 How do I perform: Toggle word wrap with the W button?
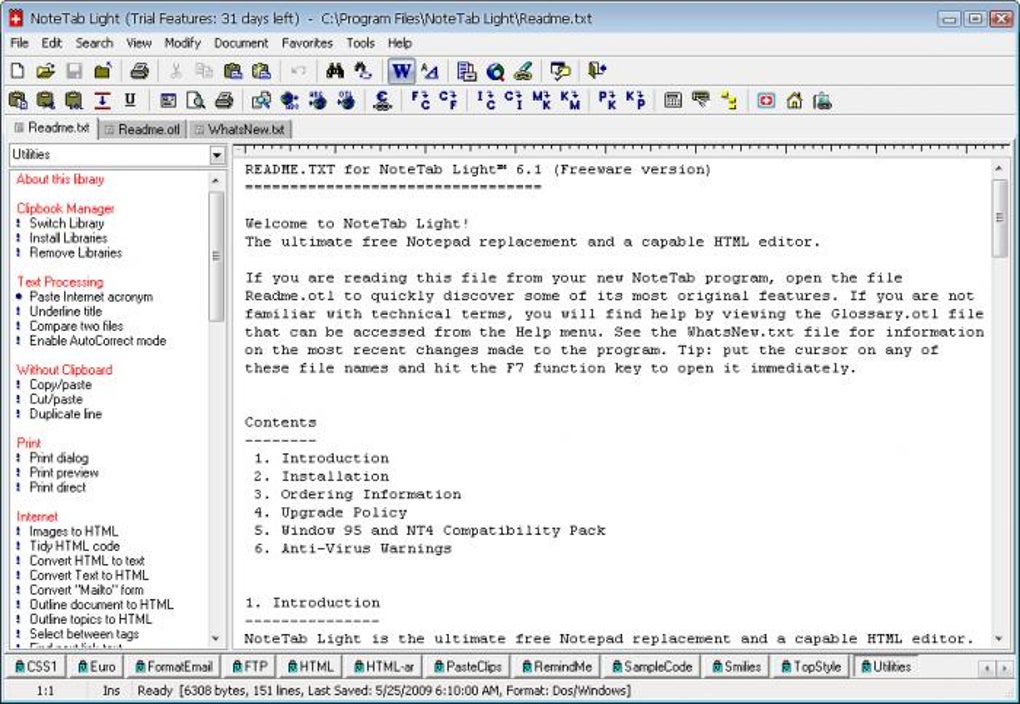tap(401, 70)
